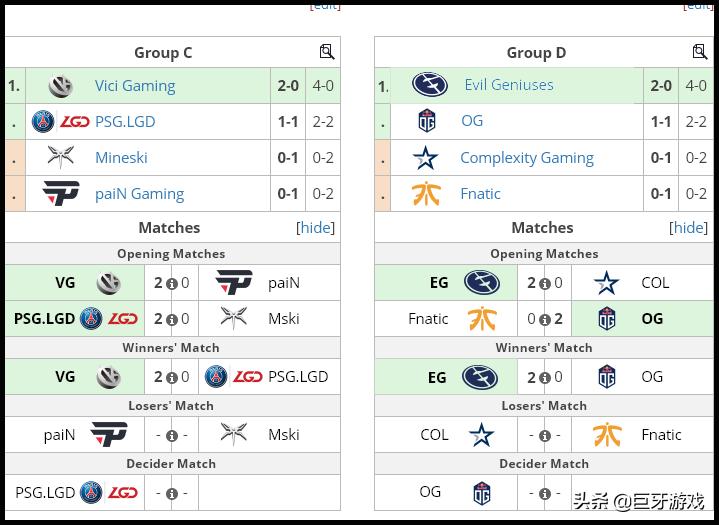The width and height of the screenshot is (719, 525).
Task: Hide the Group C matches section
Action: point(315,227)
